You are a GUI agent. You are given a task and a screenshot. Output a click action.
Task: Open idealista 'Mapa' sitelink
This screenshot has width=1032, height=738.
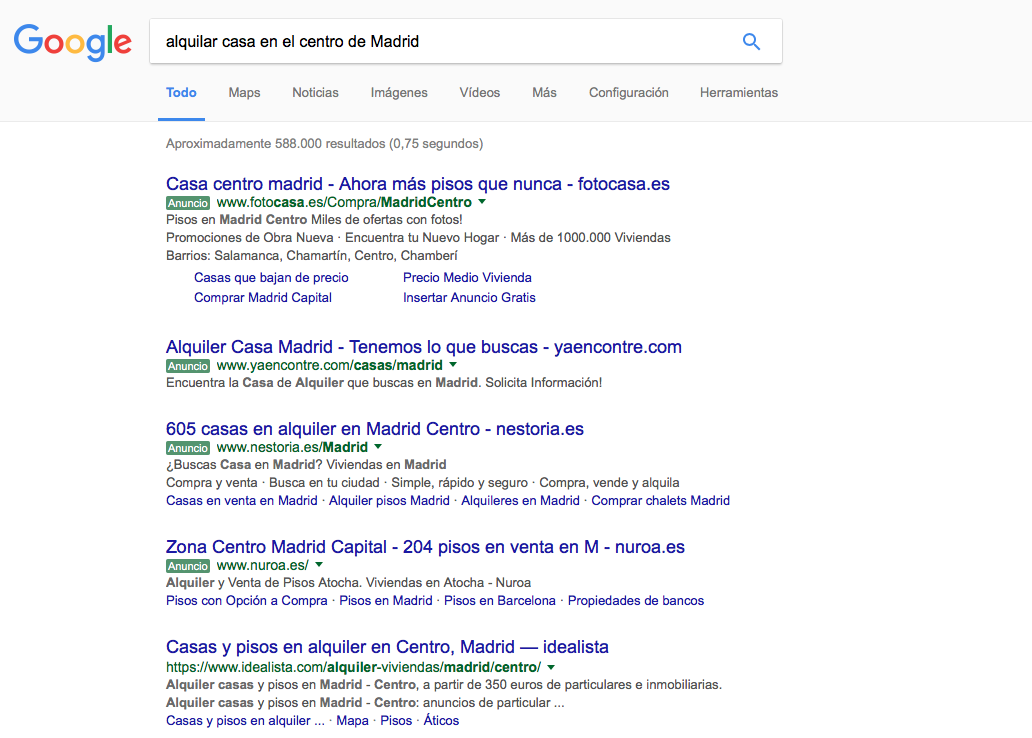pyautogui.click(x=352, y=720)
